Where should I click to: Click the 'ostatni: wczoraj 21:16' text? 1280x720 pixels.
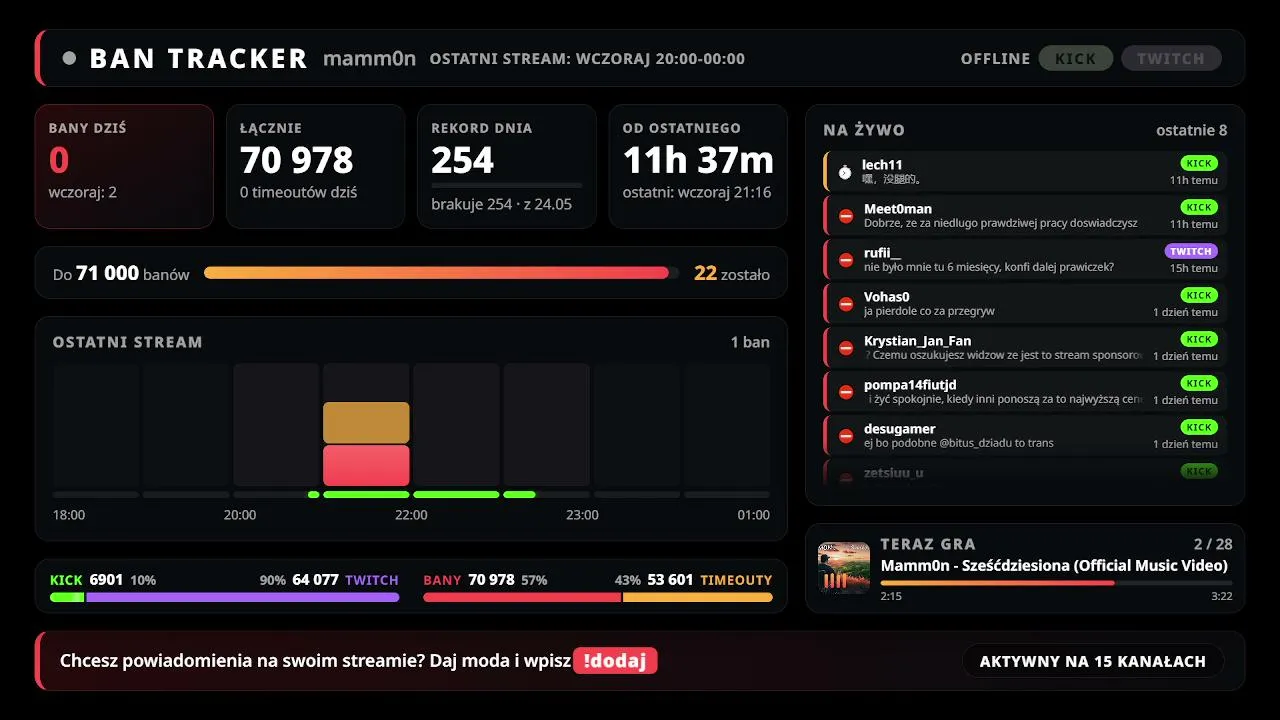point(697,192)
